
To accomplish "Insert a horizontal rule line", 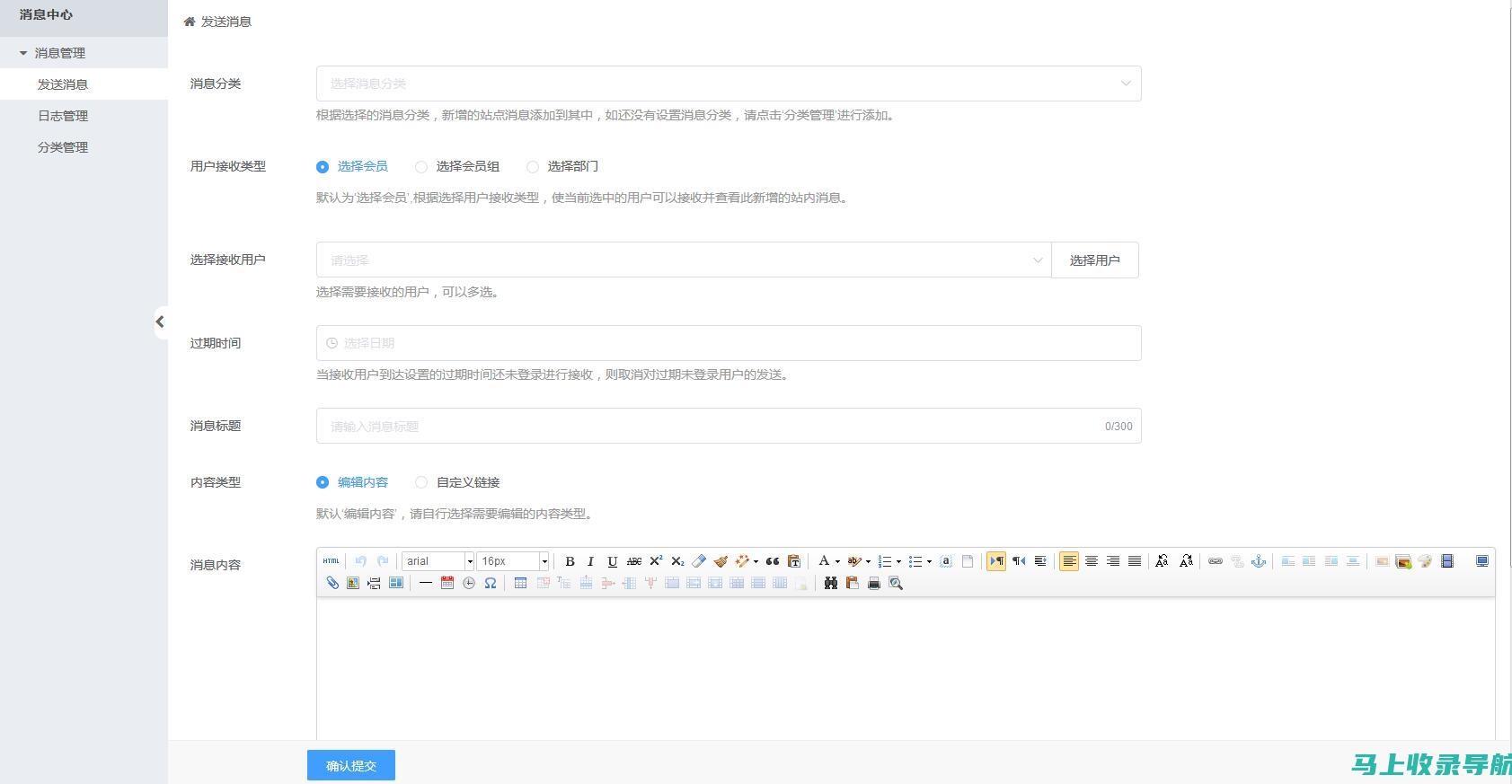I will pyautogui.click(x=426, y=583).
